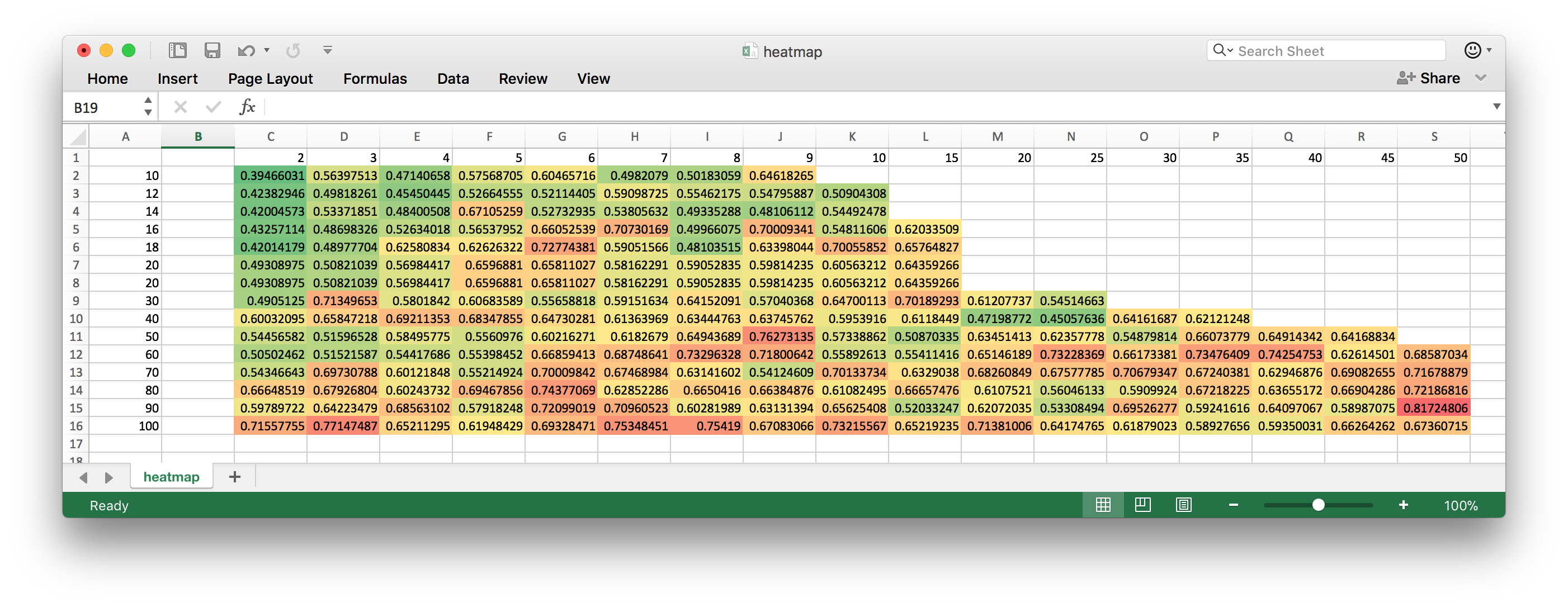Click cell with value 0.72774381
The height and width of the screenshot is (607, 1568).
(x=562, y=248)
